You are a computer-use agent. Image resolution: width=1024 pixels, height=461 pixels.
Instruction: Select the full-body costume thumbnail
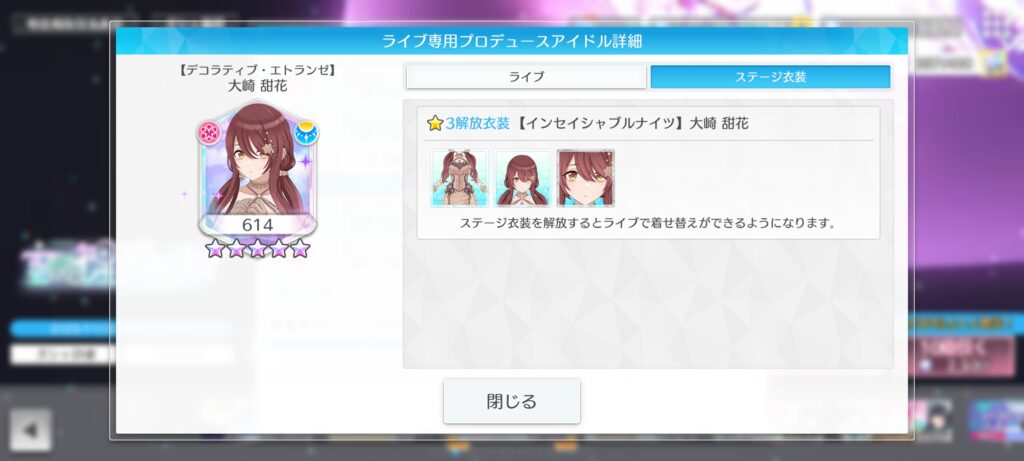point(460,178)
